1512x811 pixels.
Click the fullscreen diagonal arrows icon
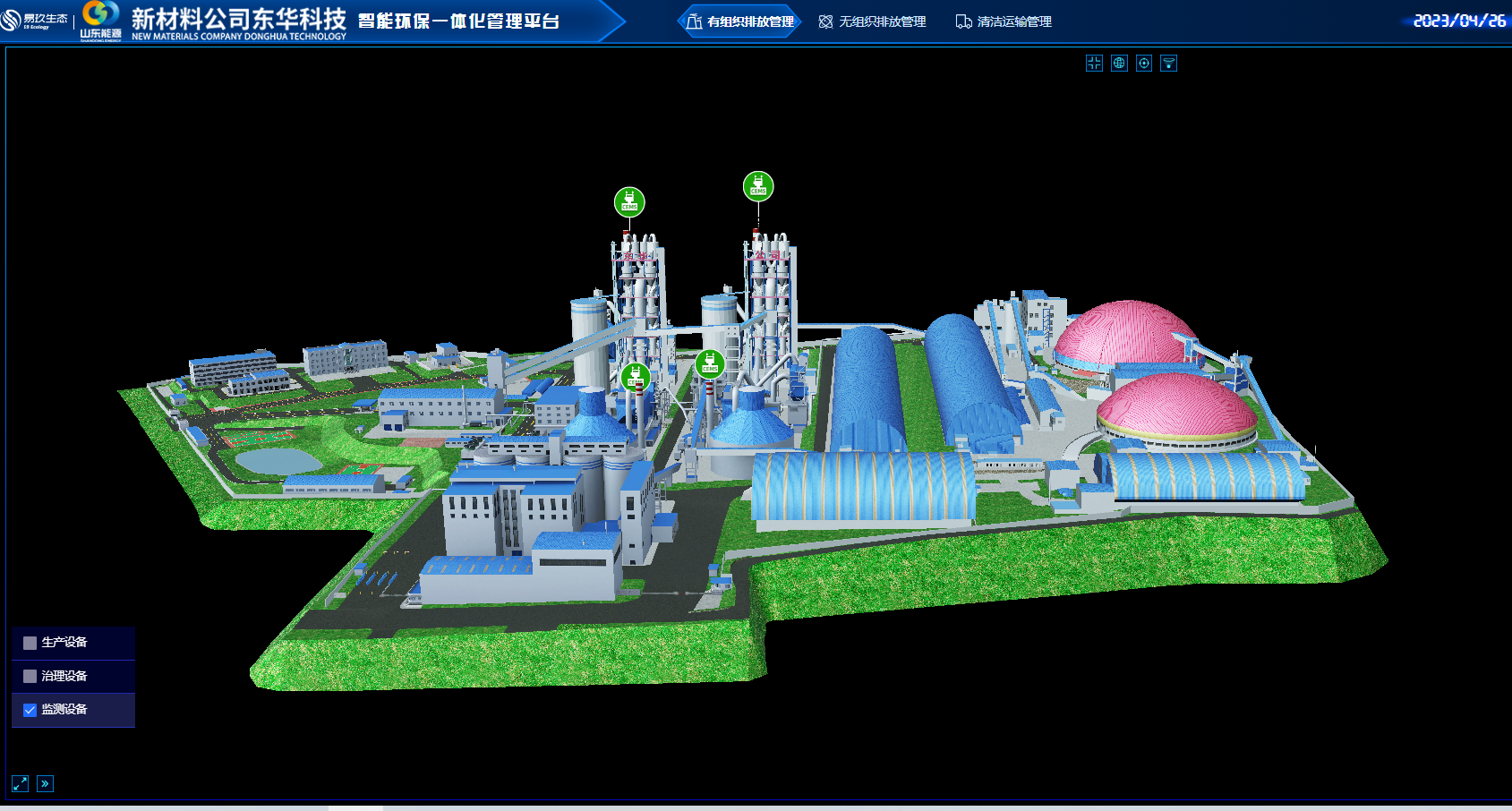tap(20, 784)
